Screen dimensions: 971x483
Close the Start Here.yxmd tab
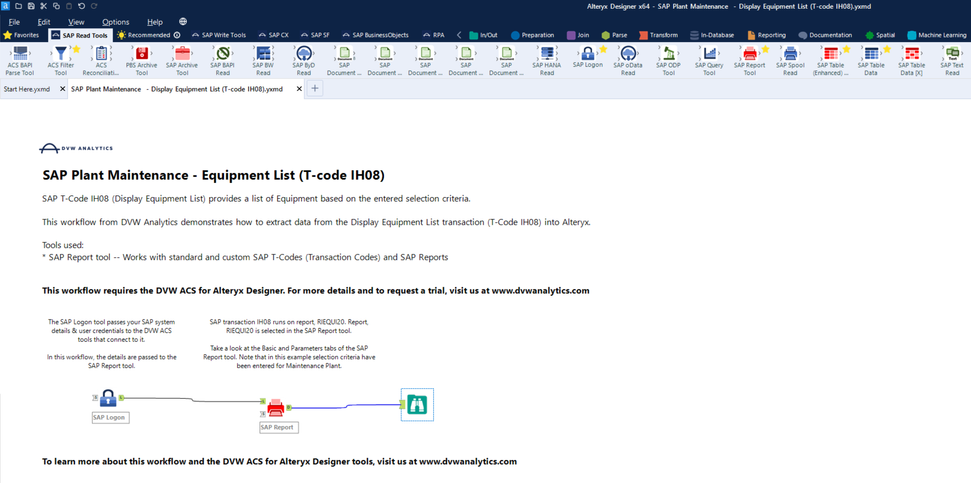click(62, 89)
